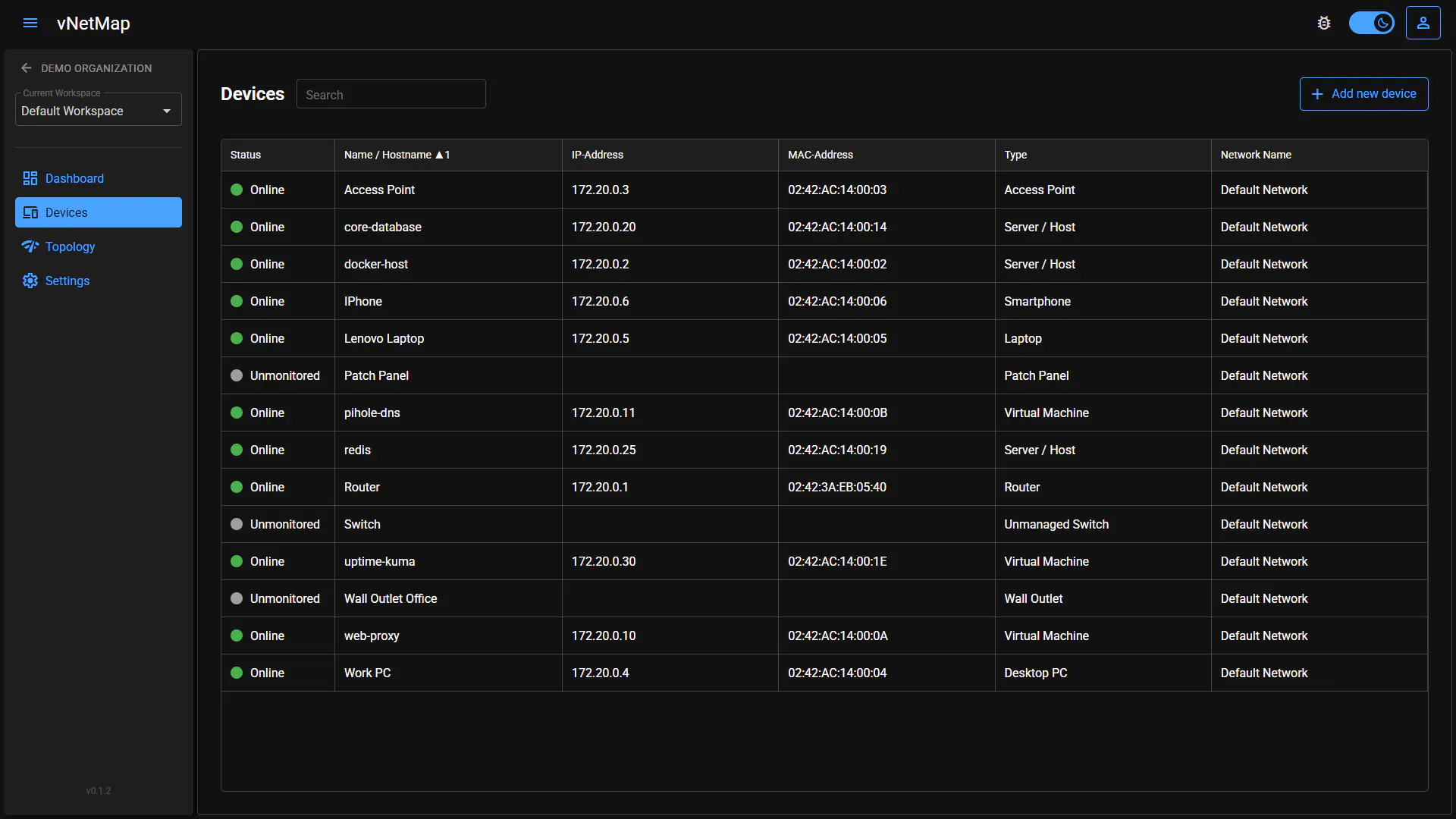Open the Dashboard page

99,178
